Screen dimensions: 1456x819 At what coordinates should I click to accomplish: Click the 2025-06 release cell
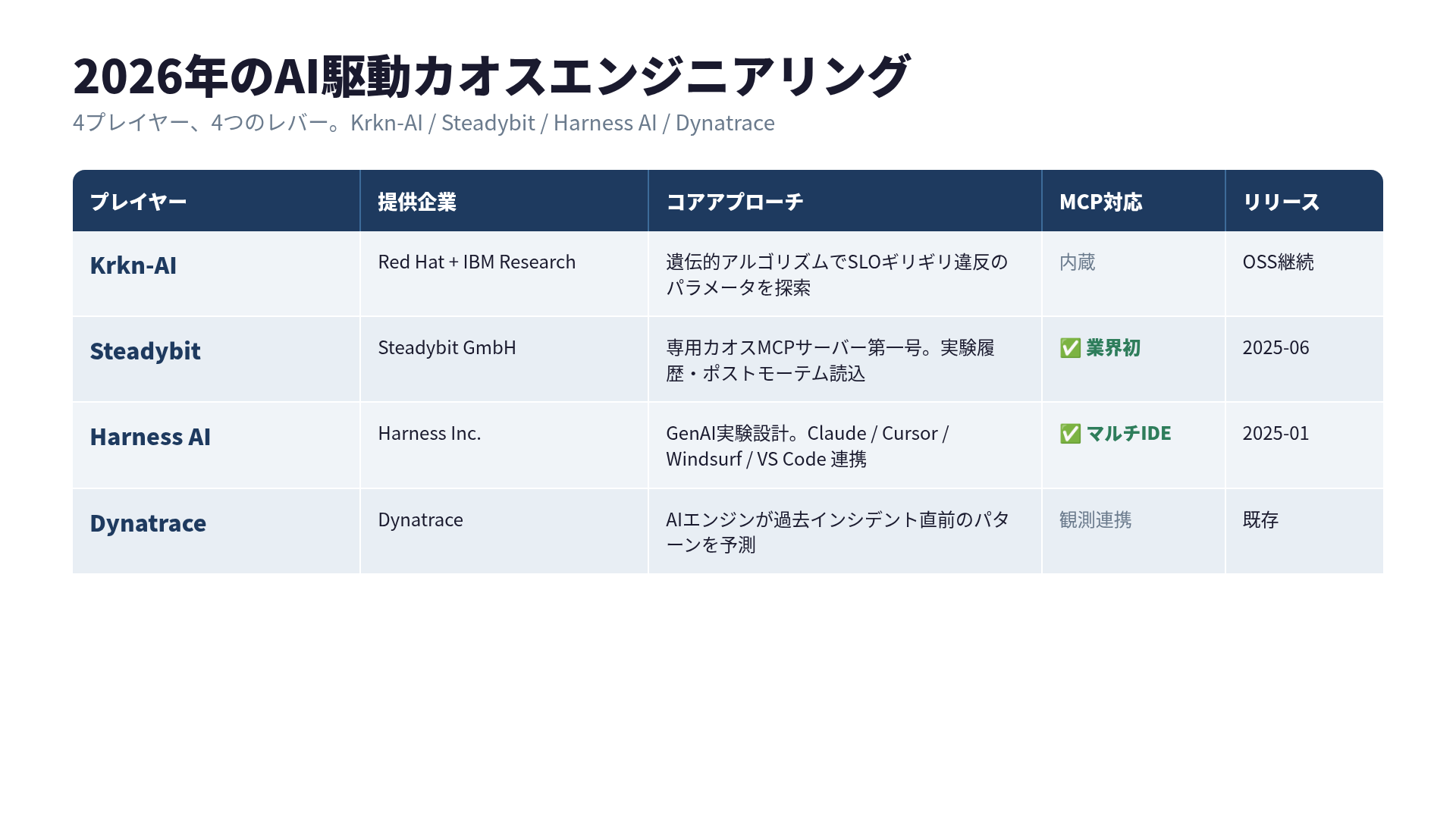(1304, 359)
